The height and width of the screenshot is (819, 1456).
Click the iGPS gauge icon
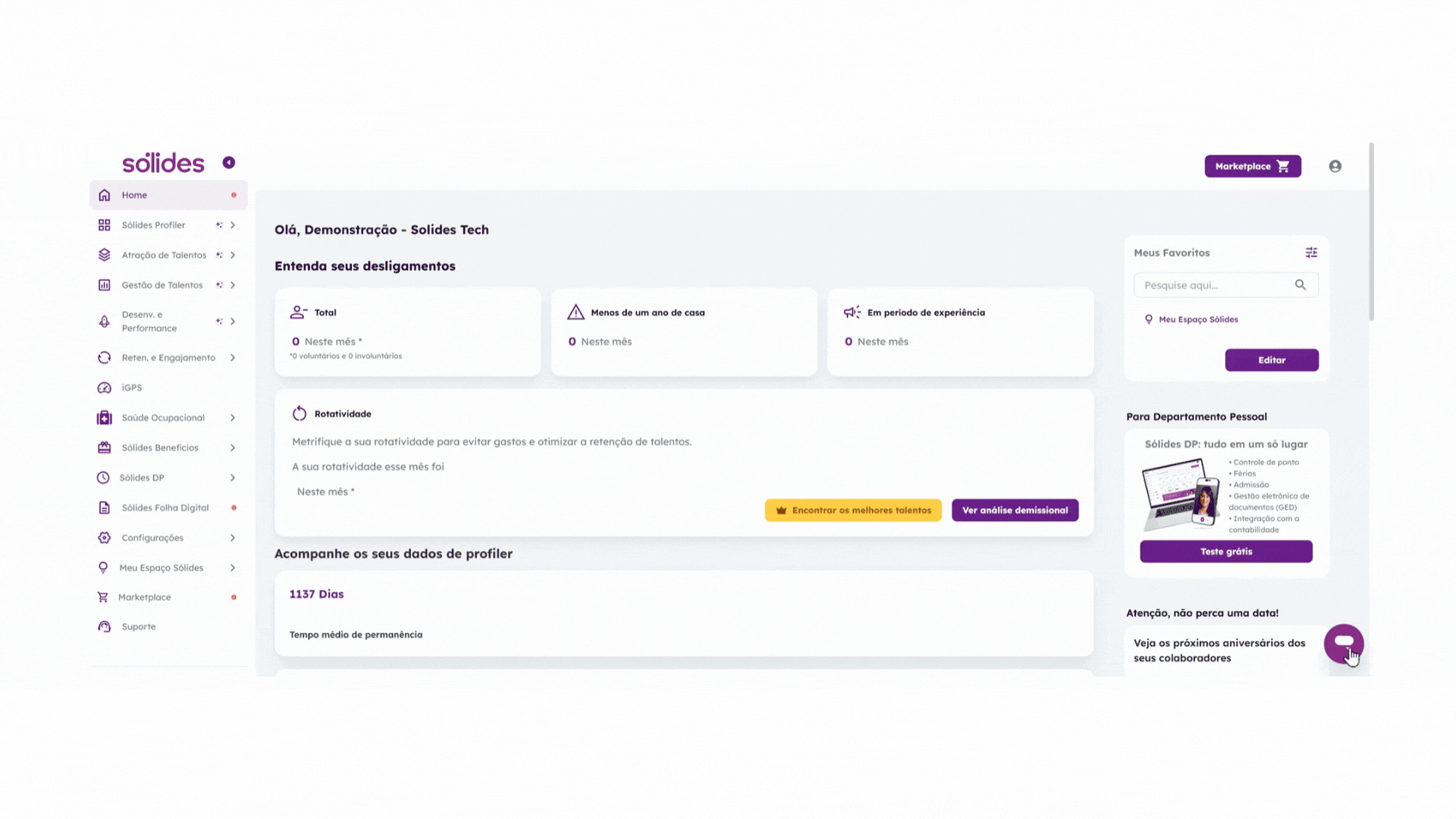tap(105, 388)
